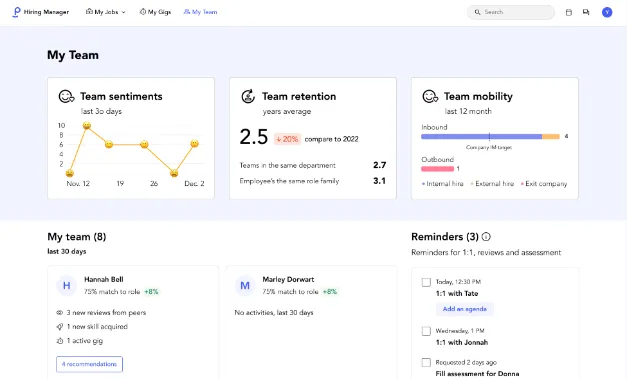Viewport: 627px width, 379px height.
Task: Click the My Jobs briefcase icon
Action: pyautogui.click(x=89, y=12)
